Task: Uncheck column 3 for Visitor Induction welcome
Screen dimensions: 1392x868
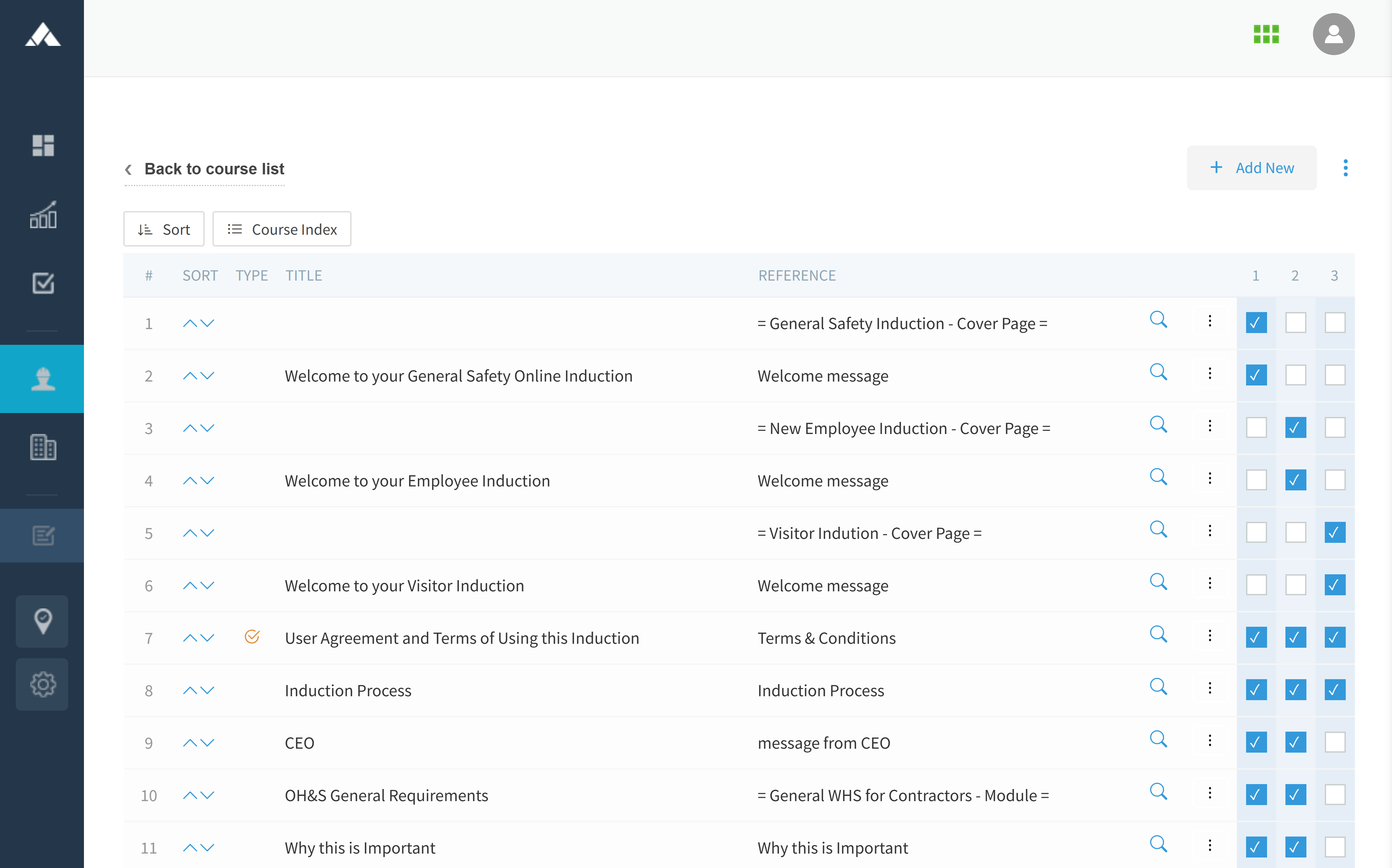Action: (x=1335, y=585)
